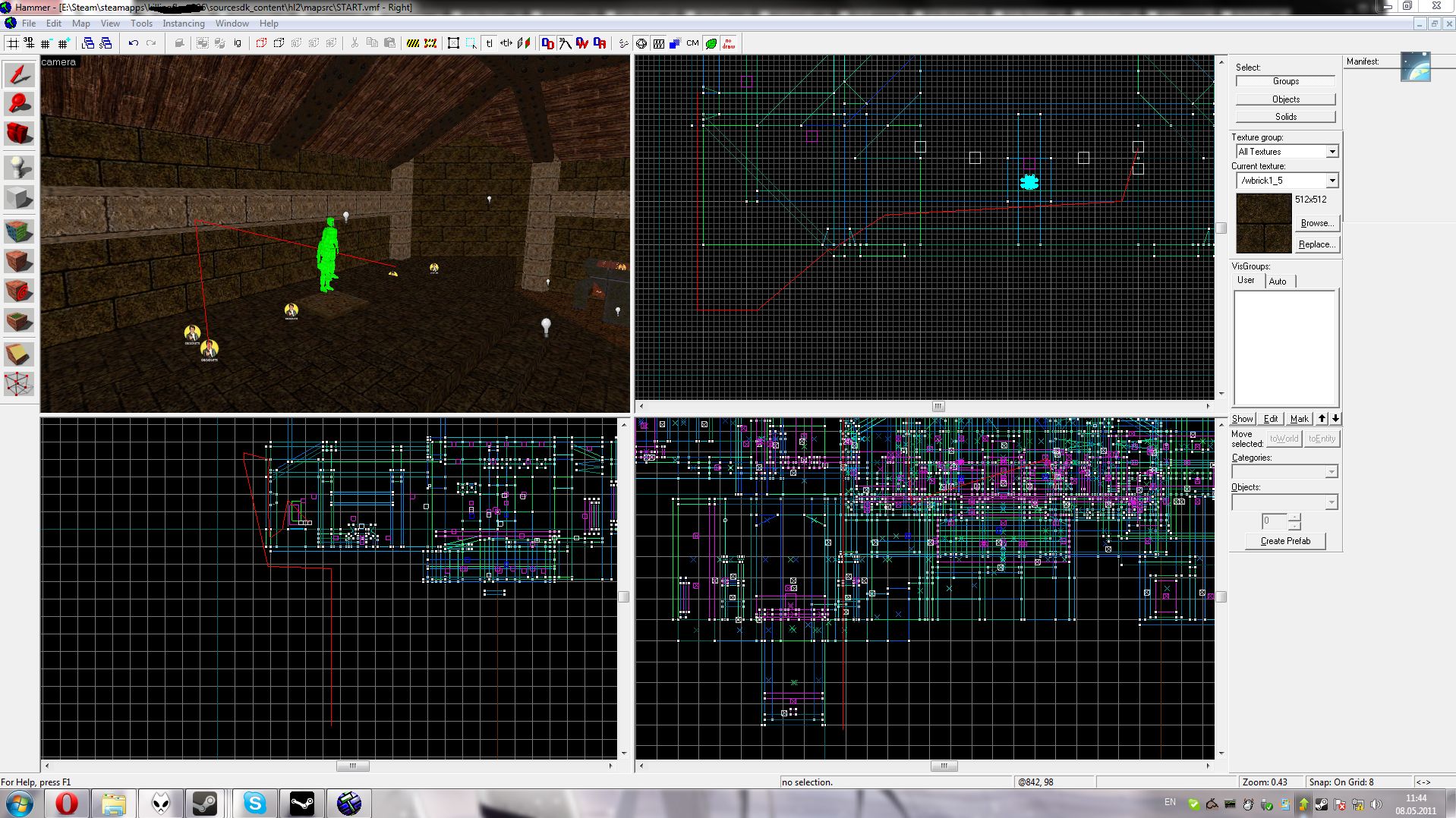Switch to the Auto VisGroups tab
Screen dimensions: 1456x818
coord(1278,282)
